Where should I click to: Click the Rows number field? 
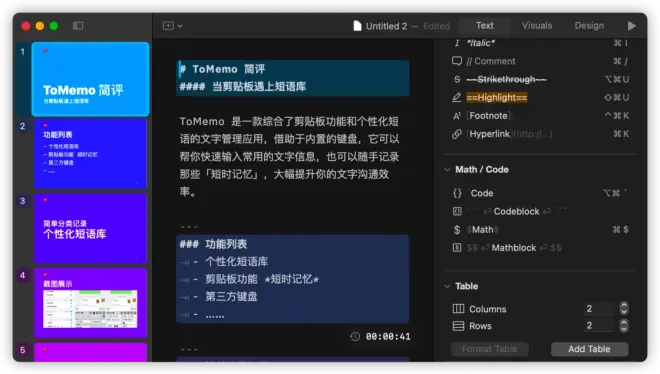pyautogui.click(x=599, y=326)
